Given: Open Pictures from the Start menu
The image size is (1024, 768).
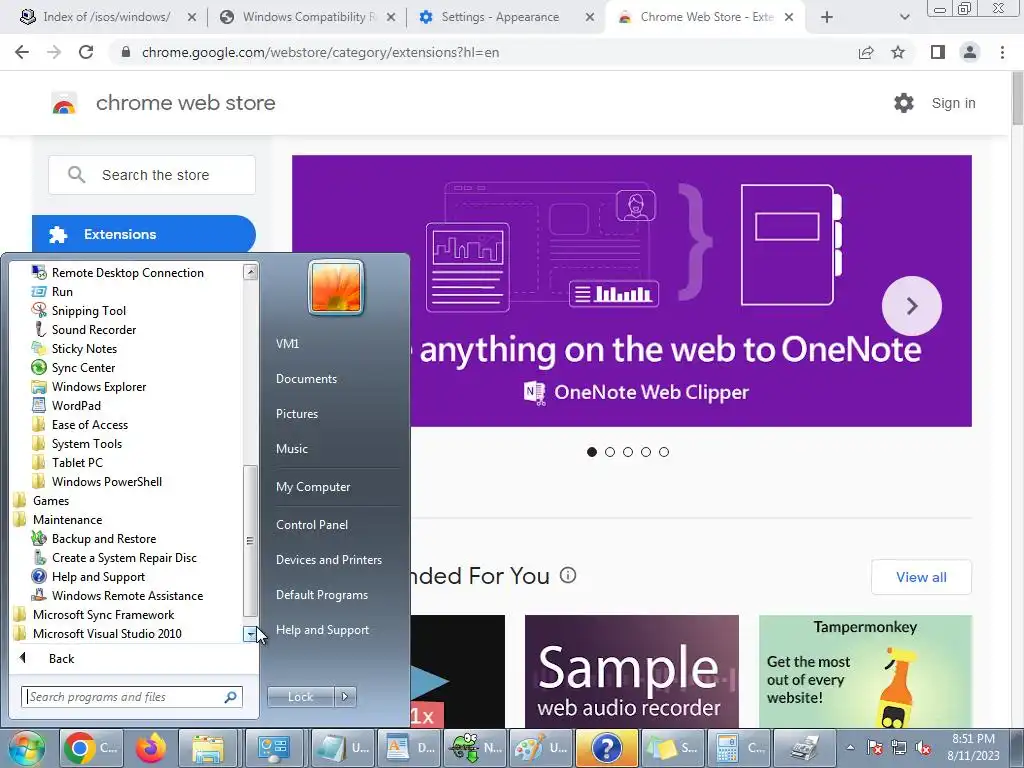Looking at the screenshot, I should [296, 413].
